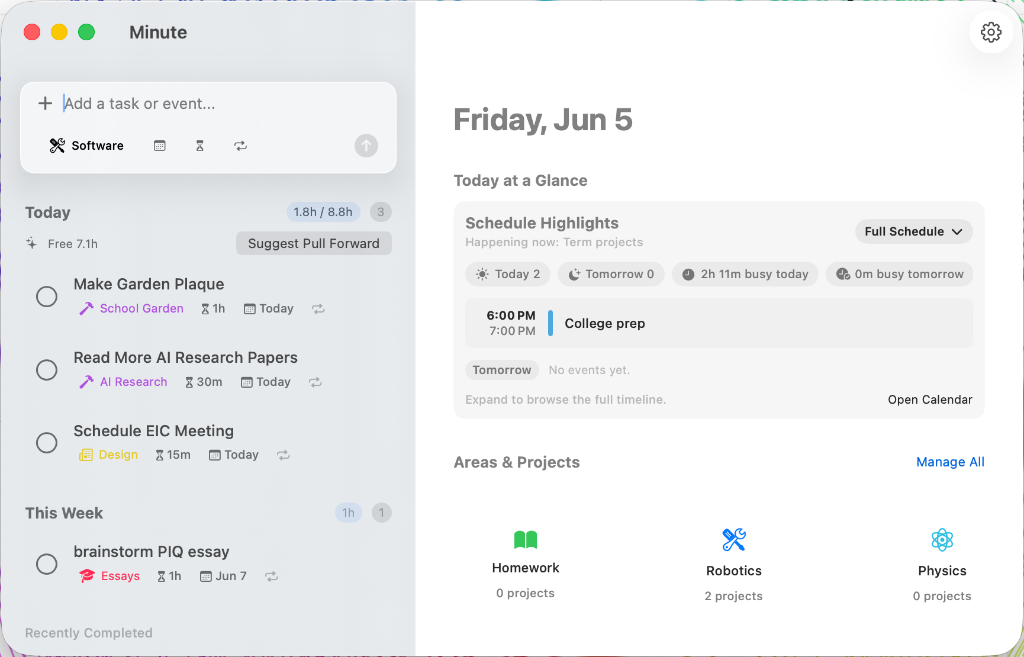Screen dimensions: 1024x657
Task: Select the Today 2 chip
Action: click(508, 274)
